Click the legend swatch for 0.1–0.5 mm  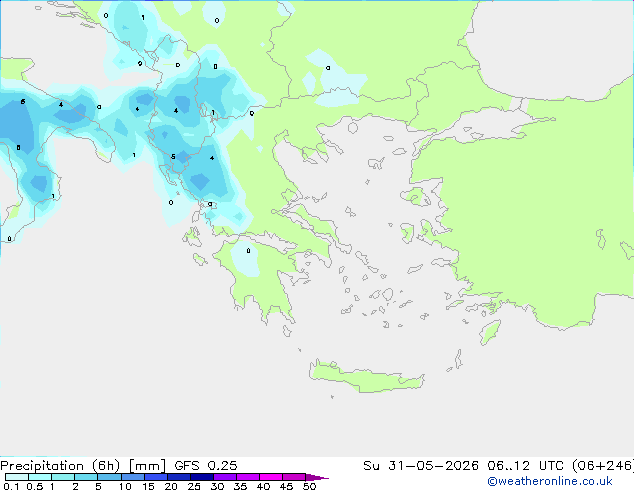coord(17,477)
